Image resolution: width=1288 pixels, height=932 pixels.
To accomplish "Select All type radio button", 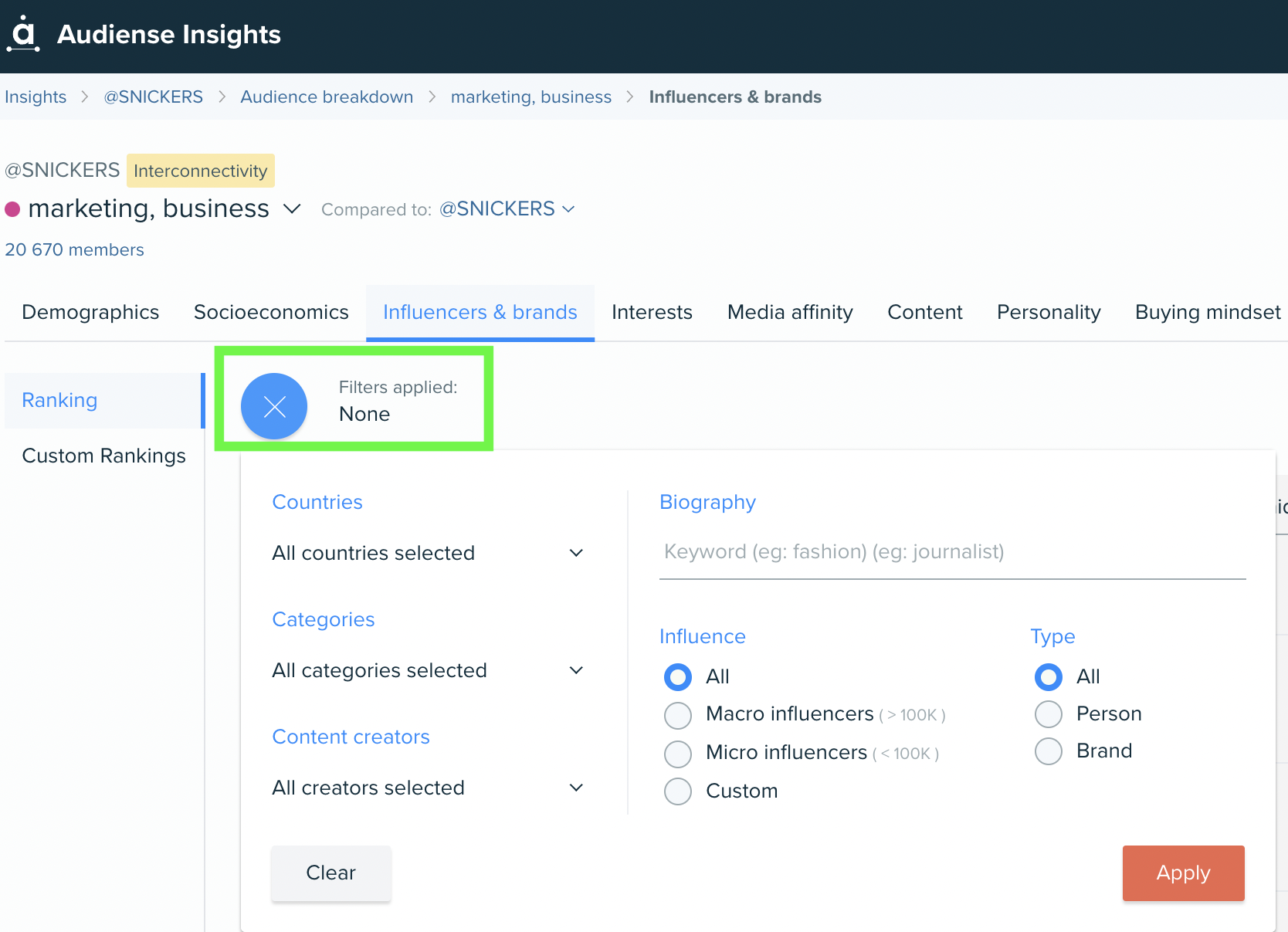I will pos(1049,677).
